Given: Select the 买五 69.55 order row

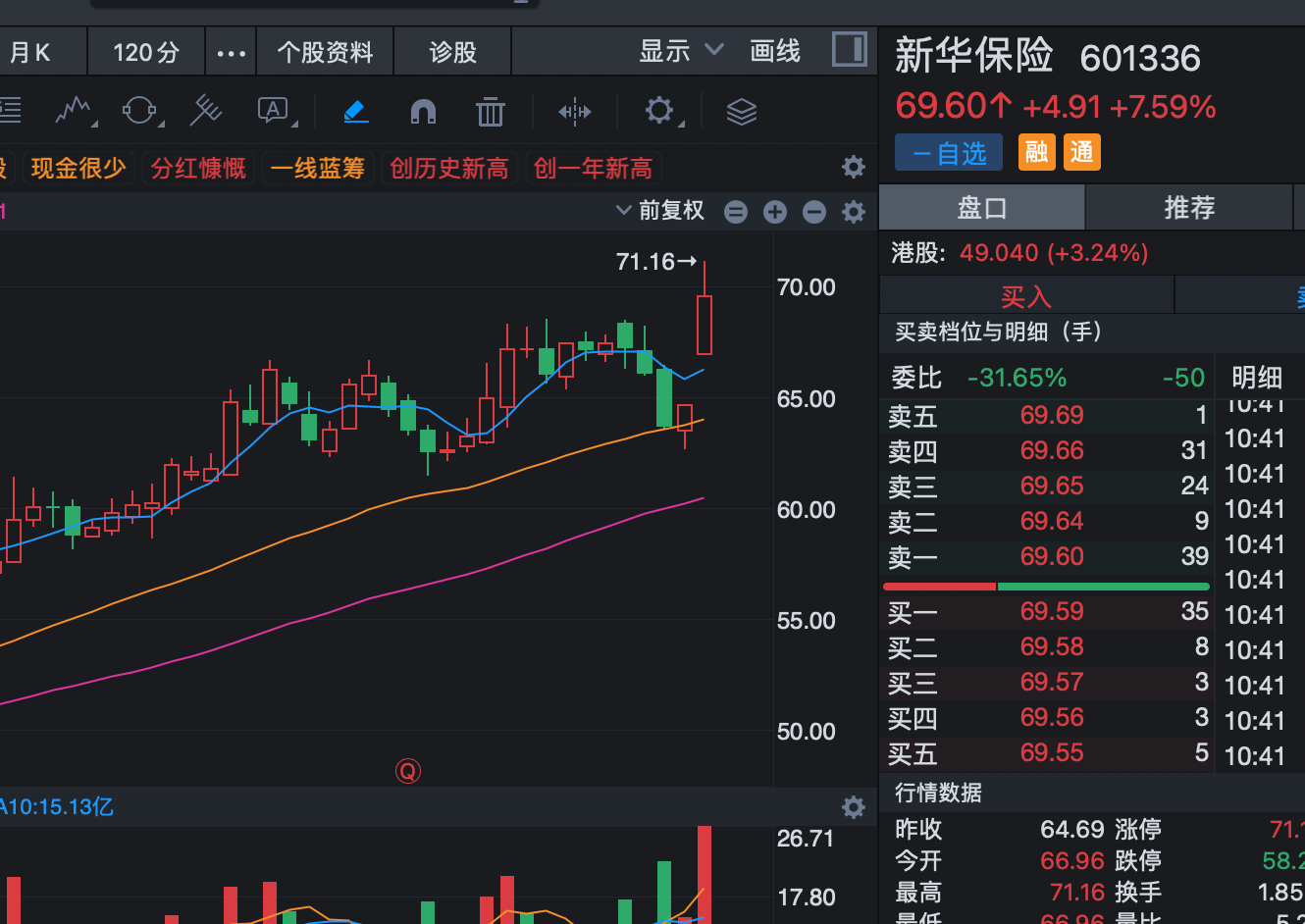Looking at the screenshot, I should click(1048, 753).
